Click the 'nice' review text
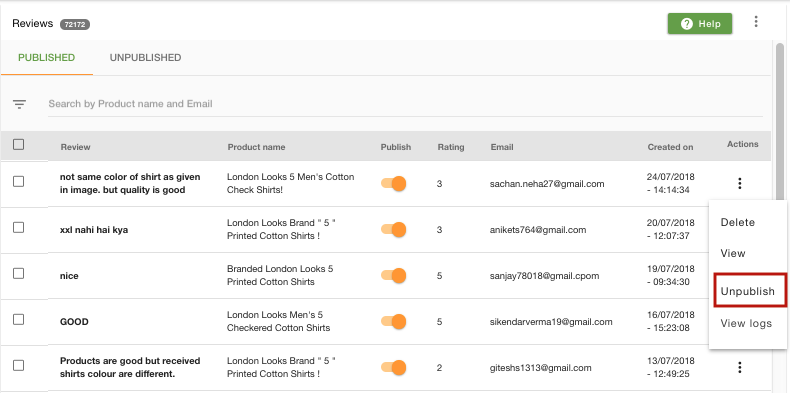This screenshot has height=393, width=790. pos(69,276)
